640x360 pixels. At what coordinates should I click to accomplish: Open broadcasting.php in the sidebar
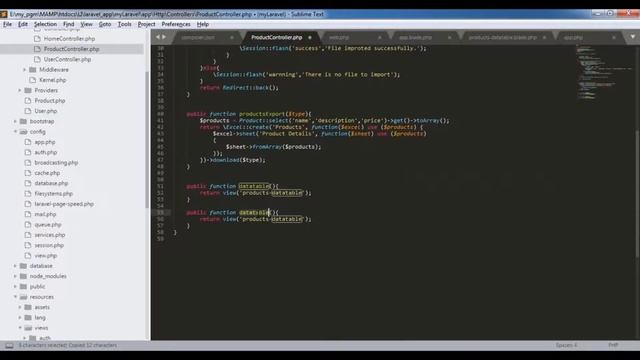[x=56, y=163]
